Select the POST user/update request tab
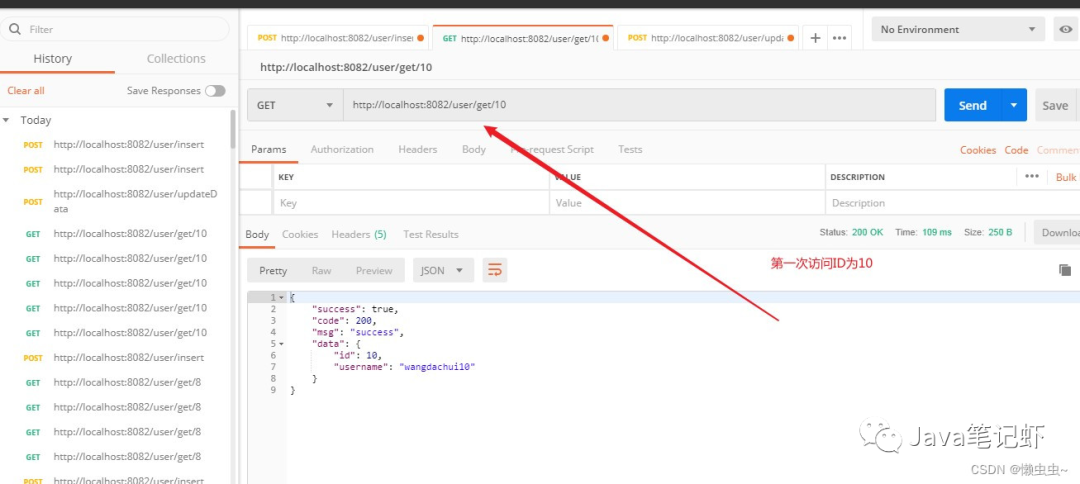 coord(708,38)
